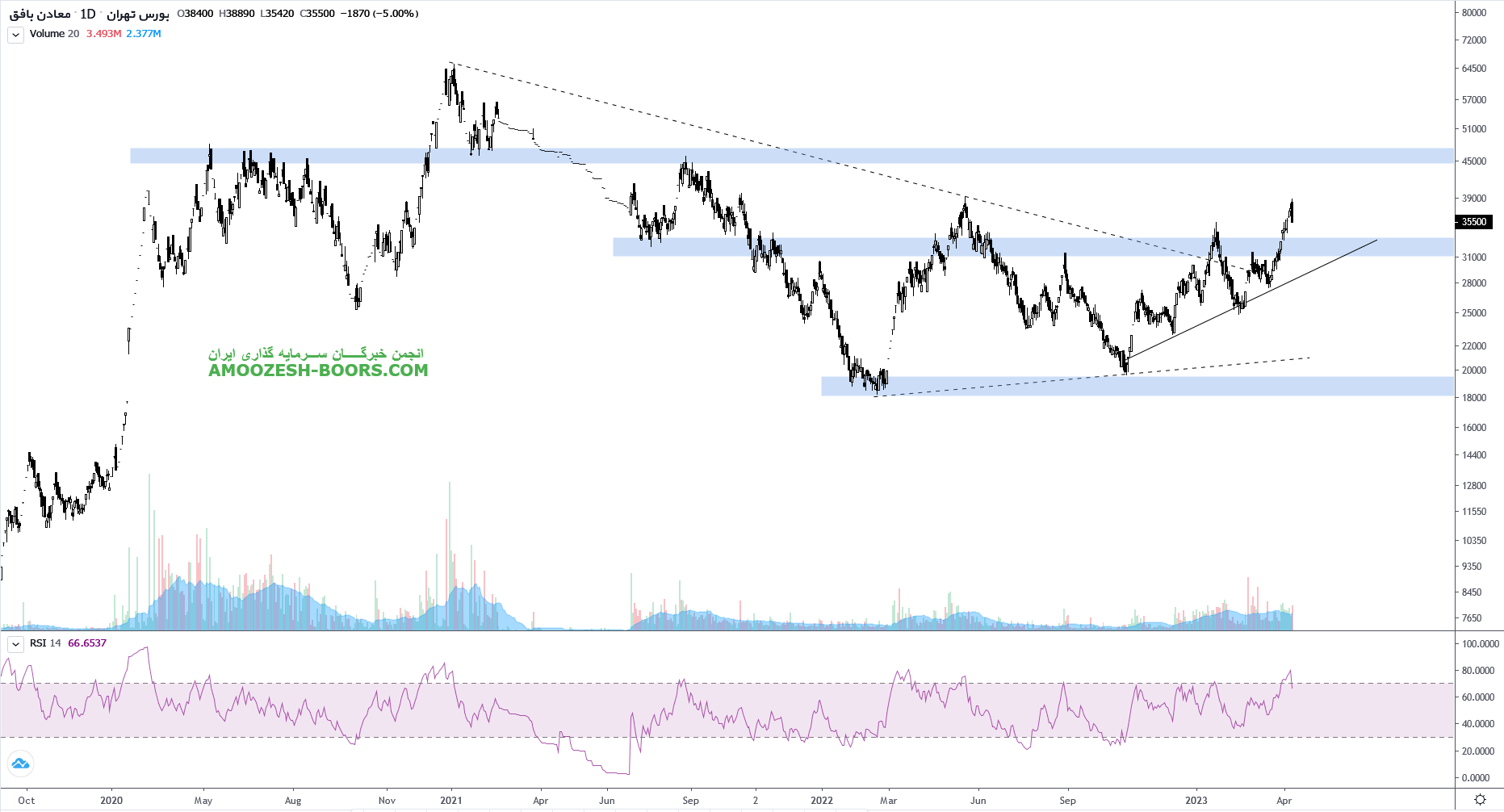Select the Volume 20 indicator label
The height and width of the screenshot is (812, 1504).
pos(54,34)
